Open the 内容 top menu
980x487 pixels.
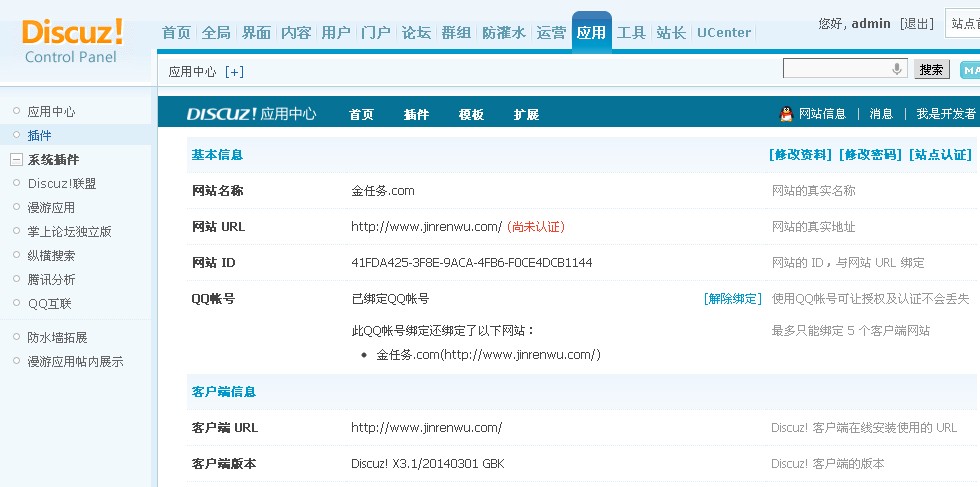pyautogui.click(x=296, y=33)
